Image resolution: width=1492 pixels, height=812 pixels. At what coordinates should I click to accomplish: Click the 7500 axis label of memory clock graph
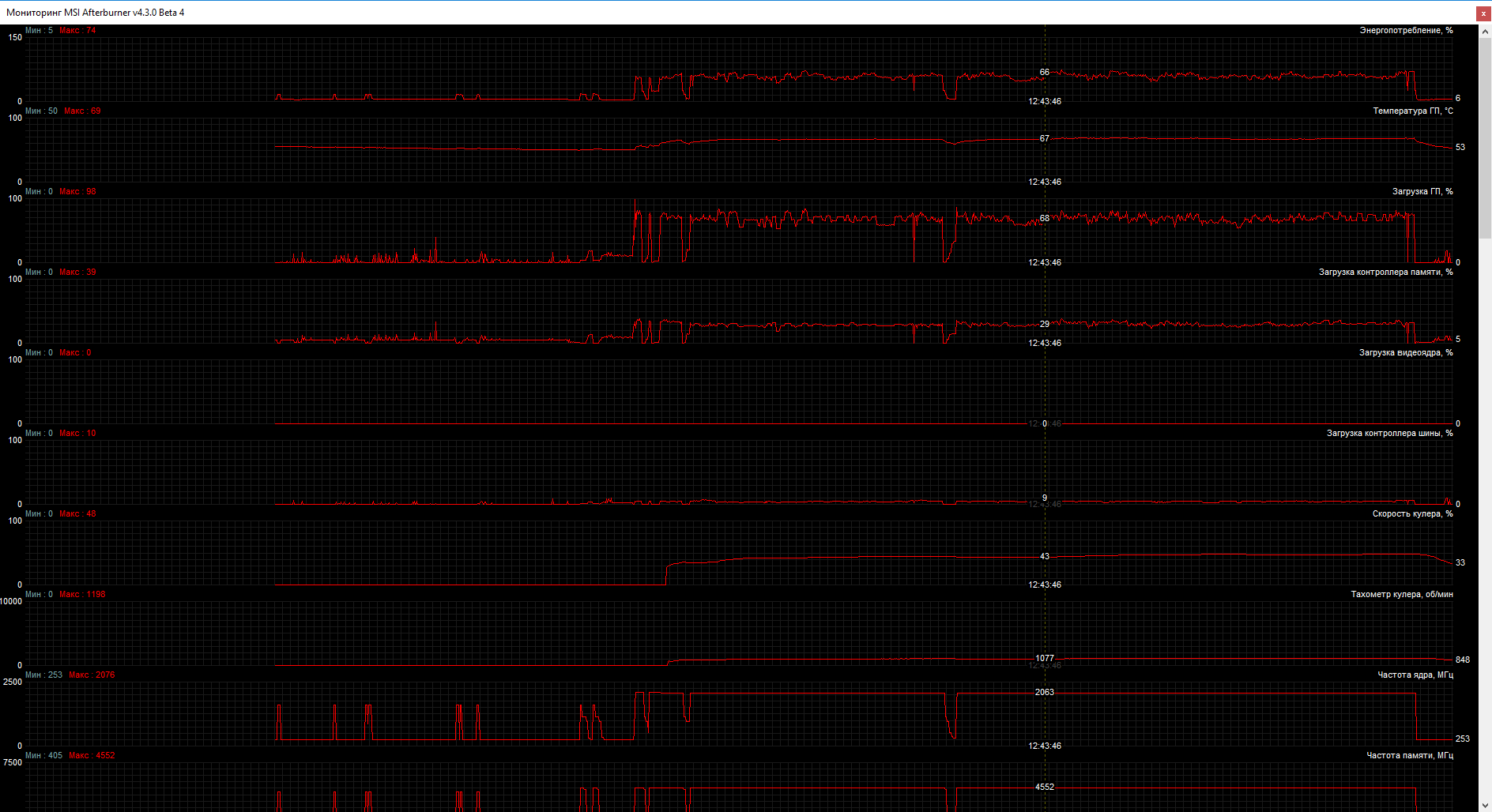(13, 762)
